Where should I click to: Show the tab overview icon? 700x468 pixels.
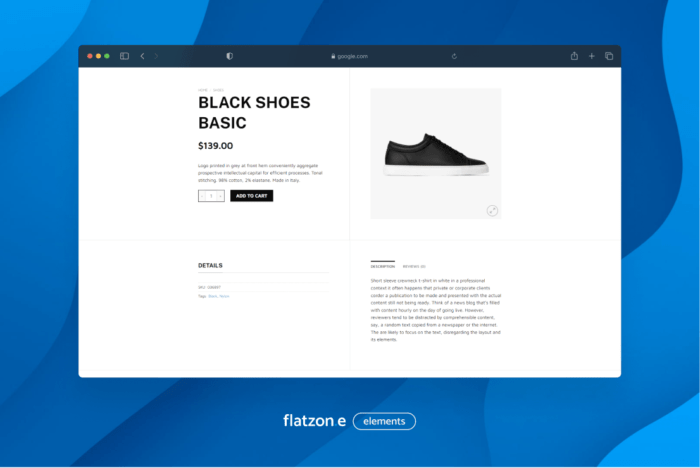pyautogui.click(x=609, y=56)
